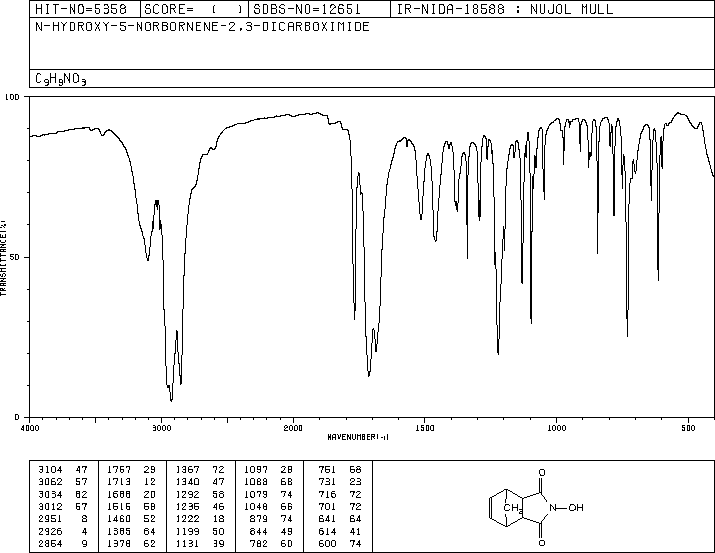Click transmittance 28 beside peak 1097
This screenshot has width=715, height=553.
(286, 470)
